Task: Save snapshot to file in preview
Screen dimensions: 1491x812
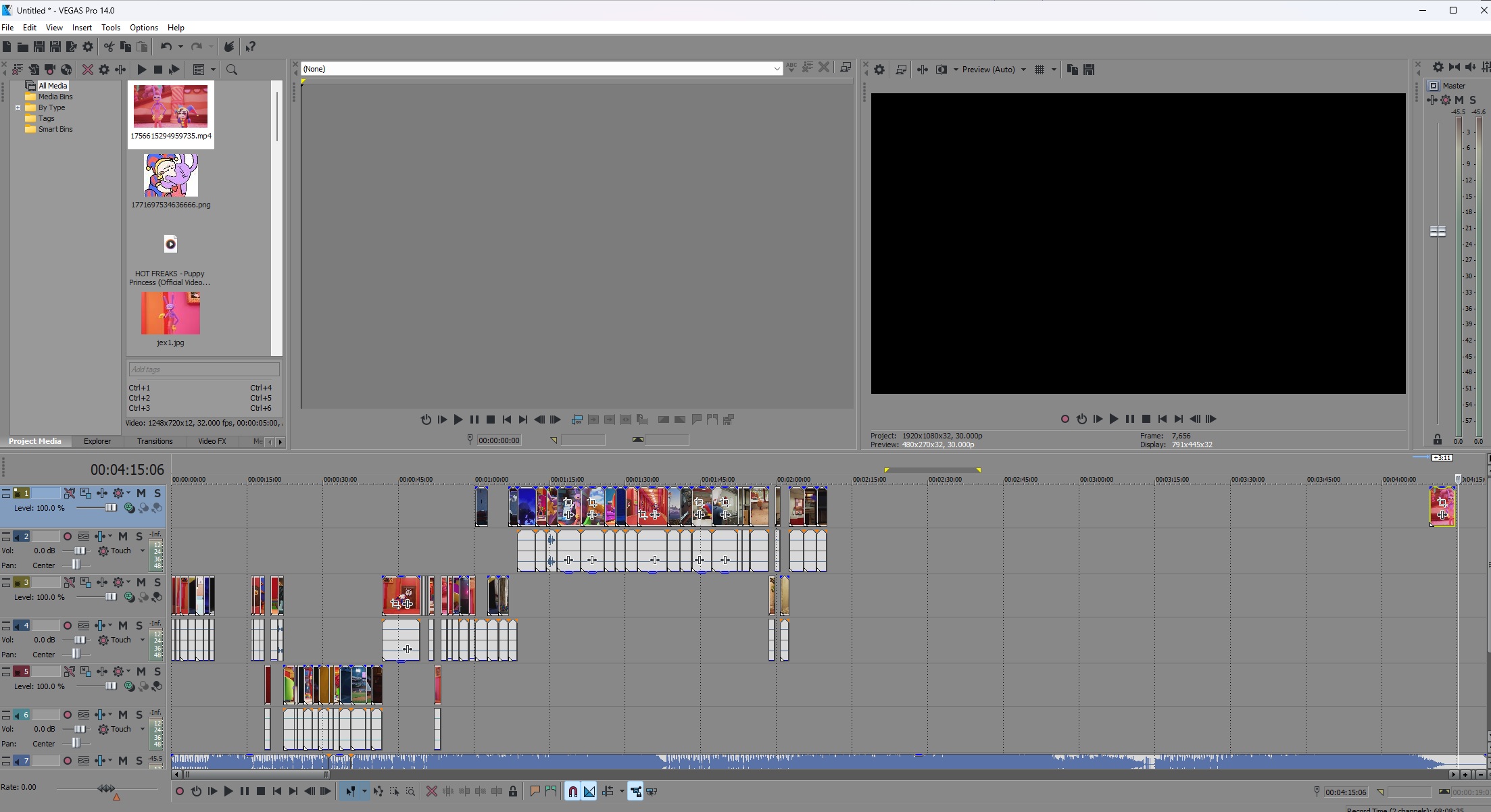Action: point(1089,70)
